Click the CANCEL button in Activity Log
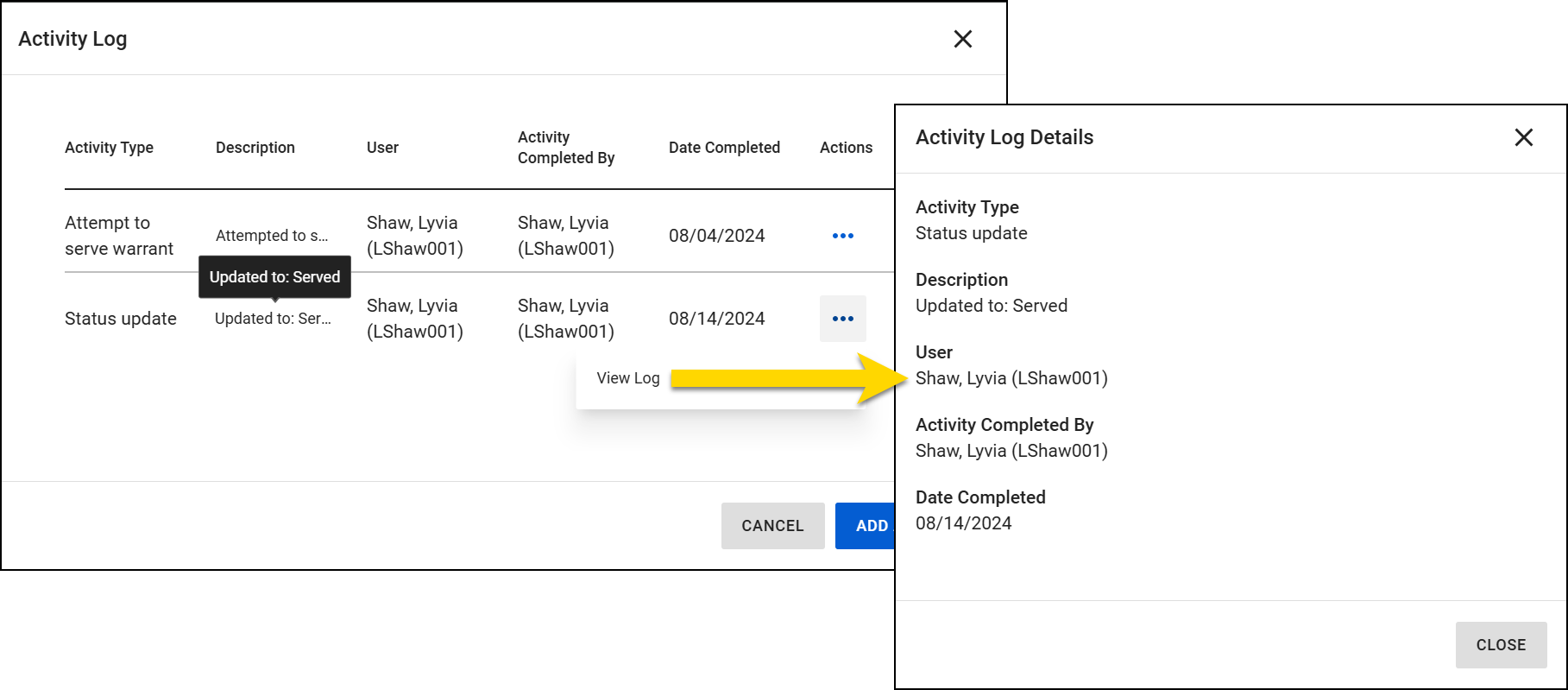The height and width of the screenshot is (690, 1568). coord(772,526)
